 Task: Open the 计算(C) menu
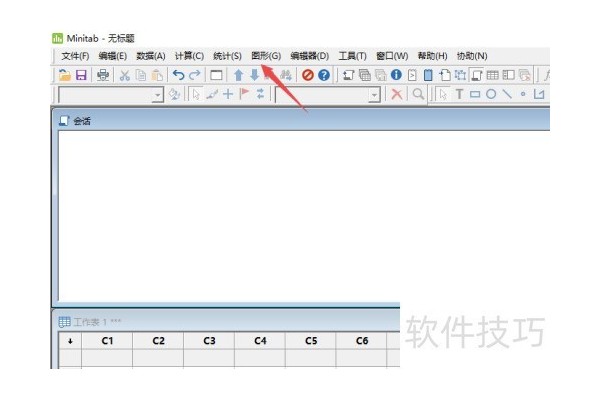189,56
